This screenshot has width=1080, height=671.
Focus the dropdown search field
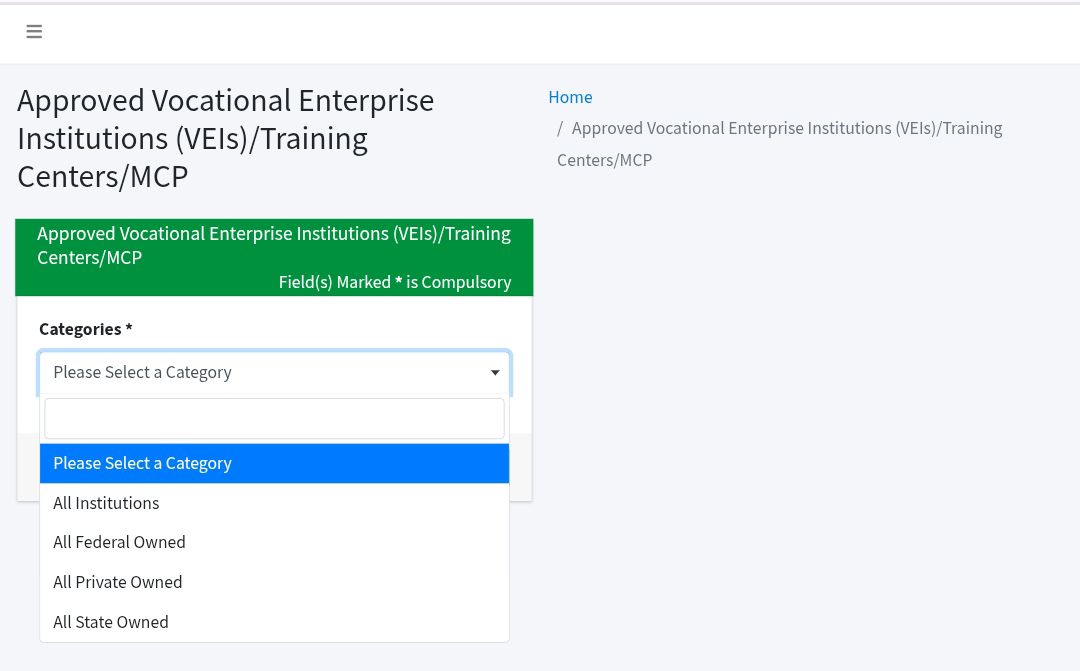pos(274,418)
